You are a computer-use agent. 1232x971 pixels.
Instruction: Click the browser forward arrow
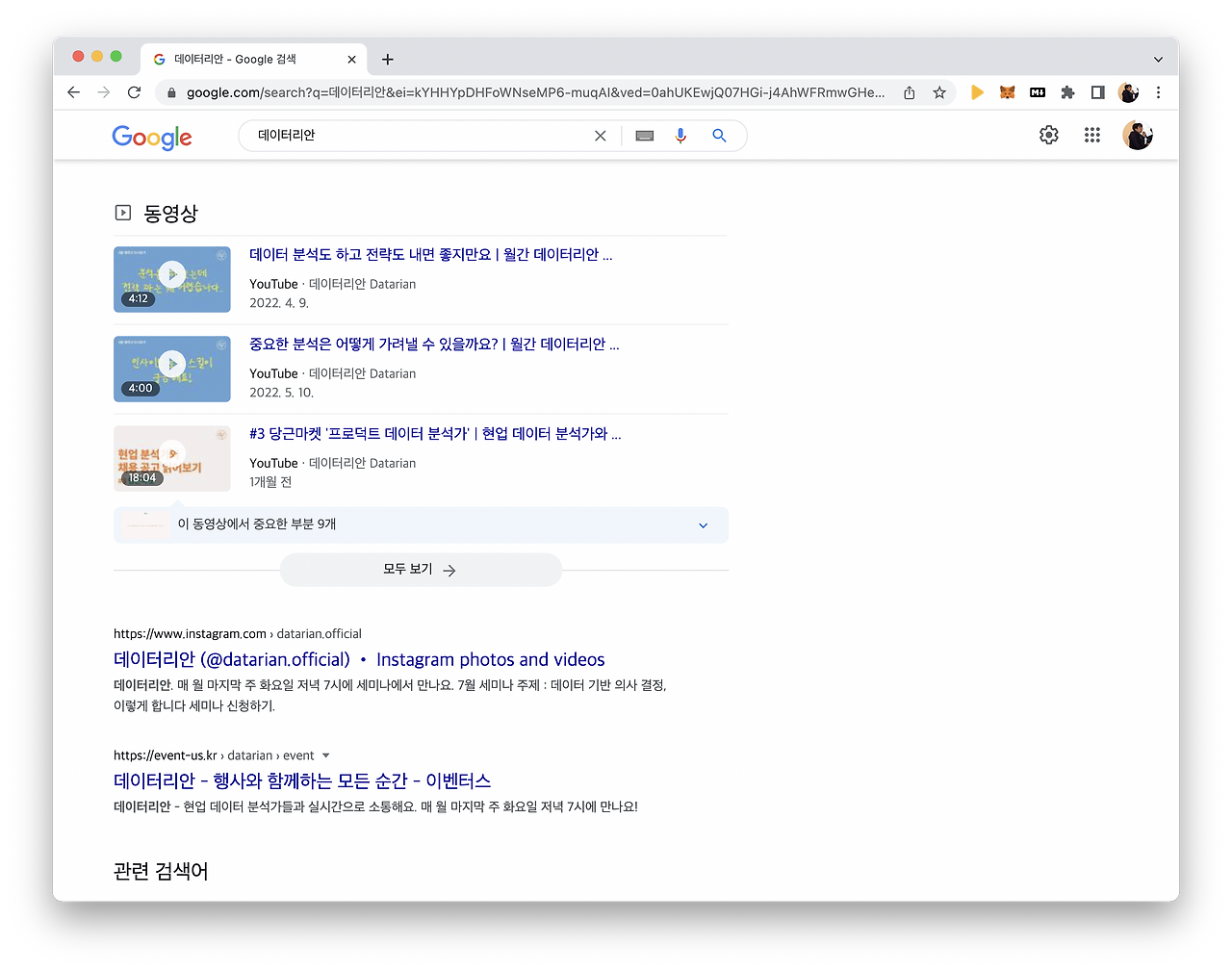(104, 92)
